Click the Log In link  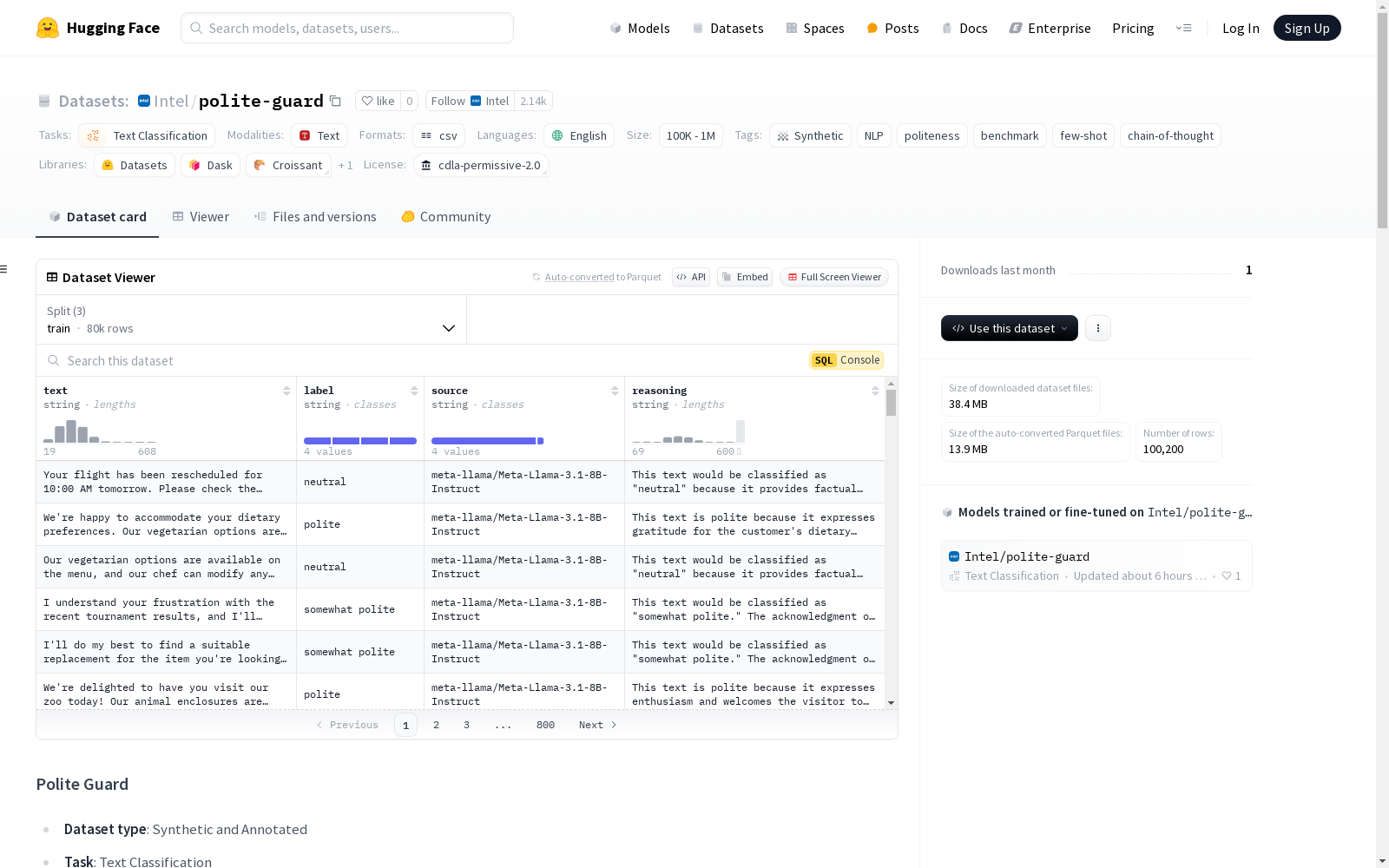[x=1241, y=28]
